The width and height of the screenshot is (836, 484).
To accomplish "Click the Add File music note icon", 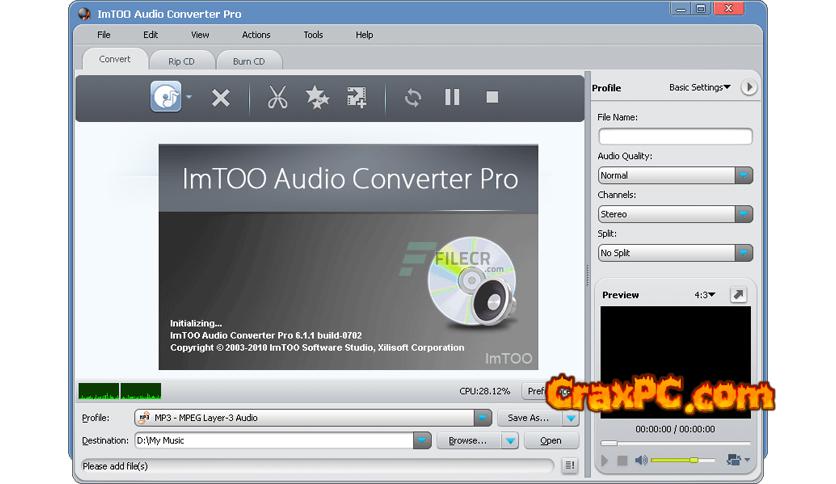I will 166,97.
